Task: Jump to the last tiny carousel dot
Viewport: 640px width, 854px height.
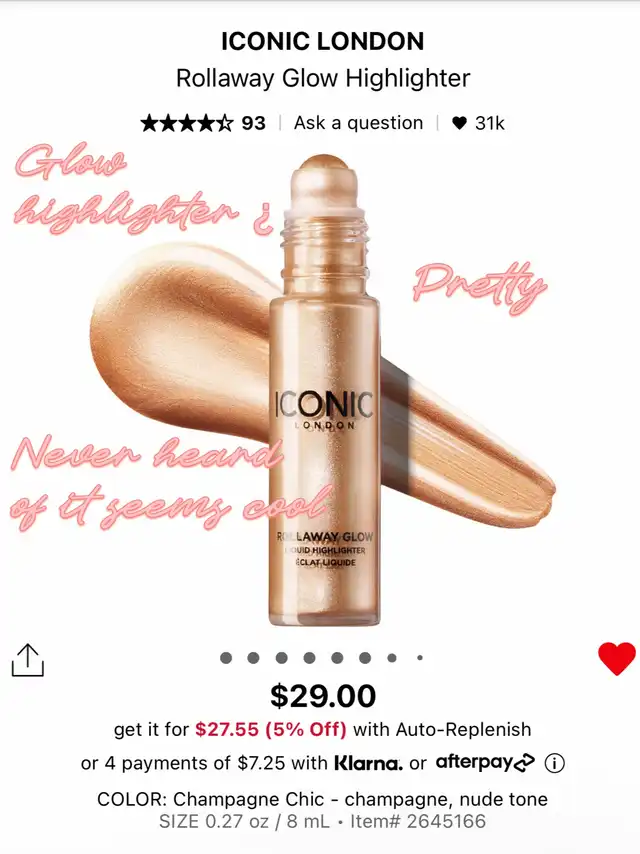Action: (420, 658)
